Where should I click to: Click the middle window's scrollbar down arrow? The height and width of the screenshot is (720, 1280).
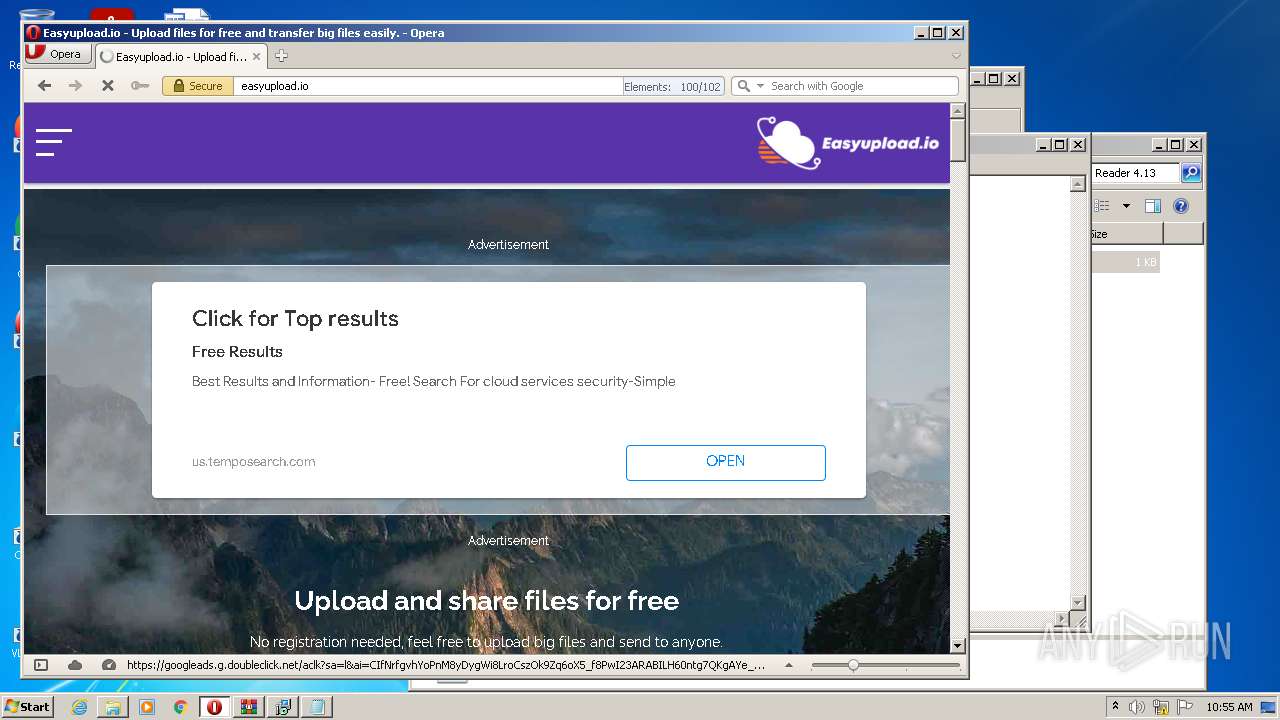[1078, 602]
